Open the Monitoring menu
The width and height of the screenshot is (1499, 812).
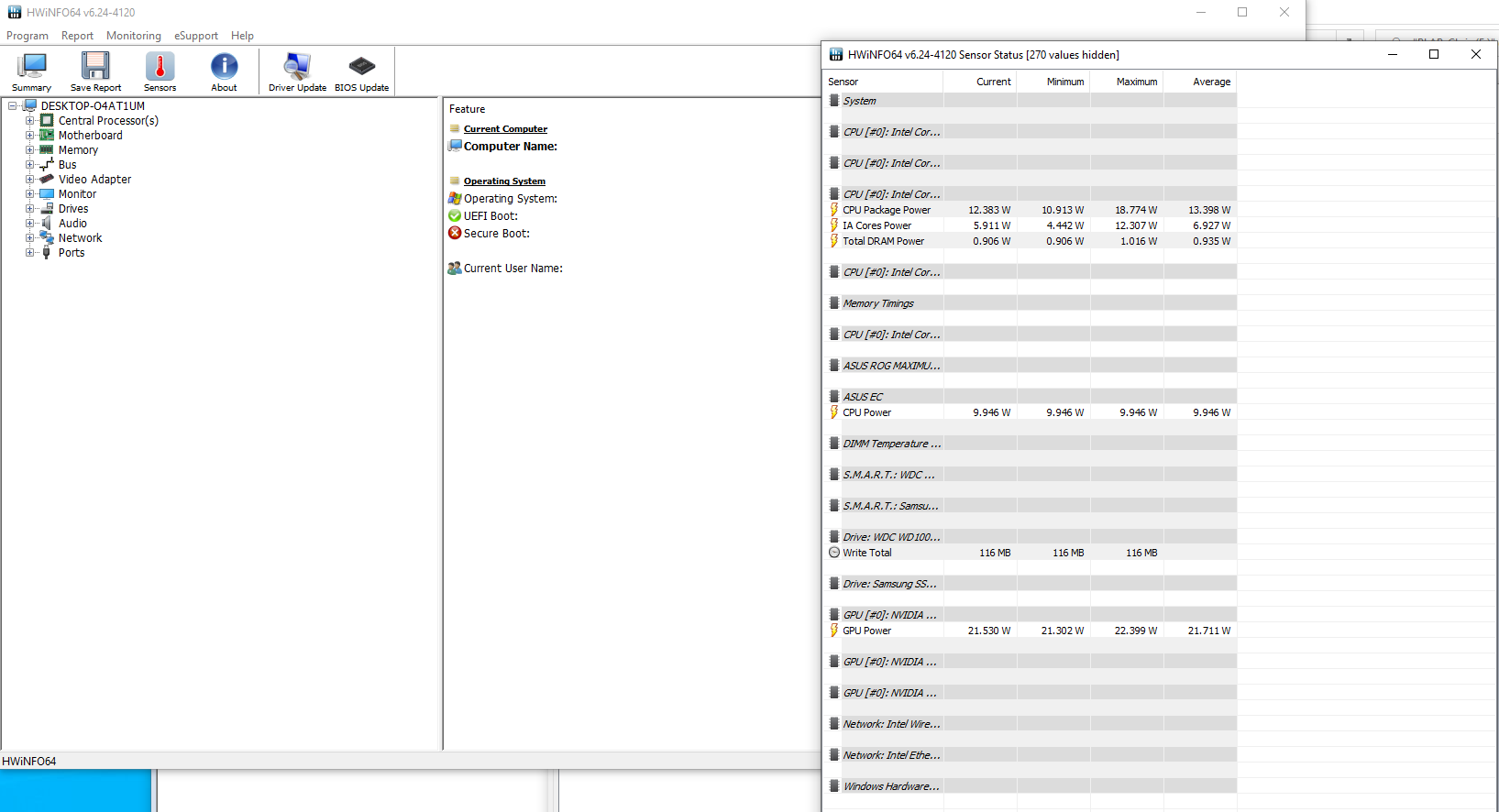click(134, 36)
